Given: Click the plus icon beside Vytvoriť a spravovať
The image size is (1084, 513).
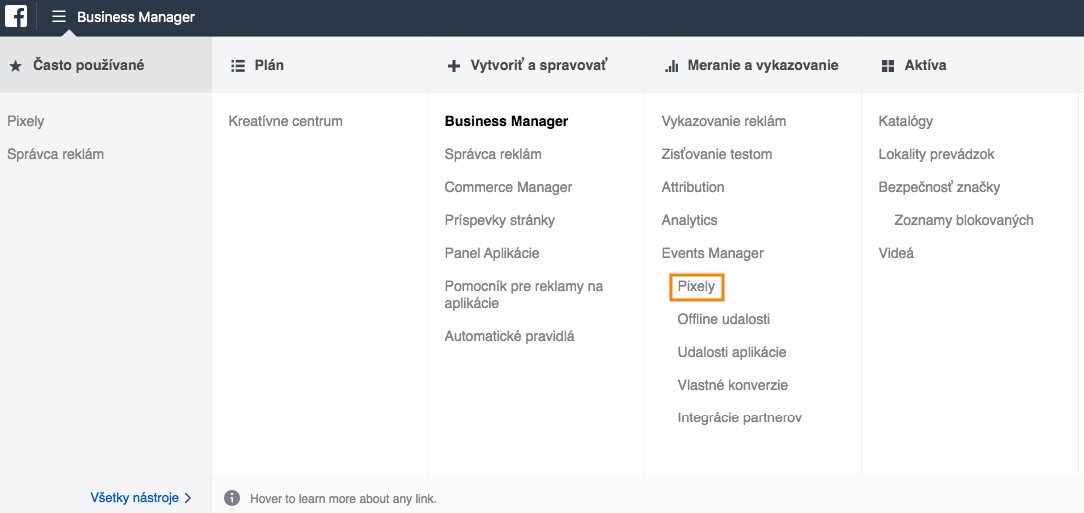Looking at the screenshot, I should [x=454, y=66].
